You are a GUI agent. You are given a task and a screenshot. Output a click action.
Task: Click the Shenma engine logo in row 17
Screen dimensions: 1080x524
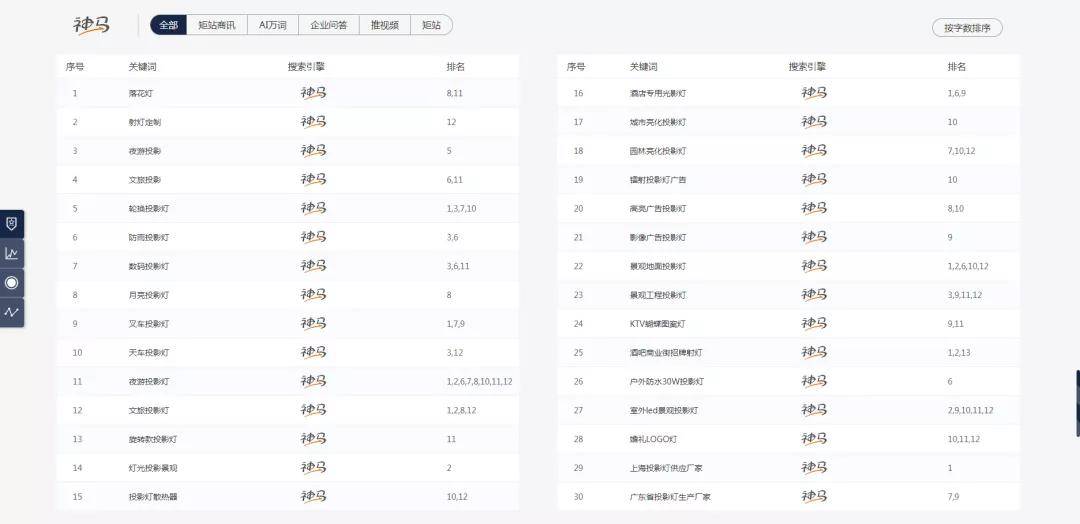tap(814, 122)
